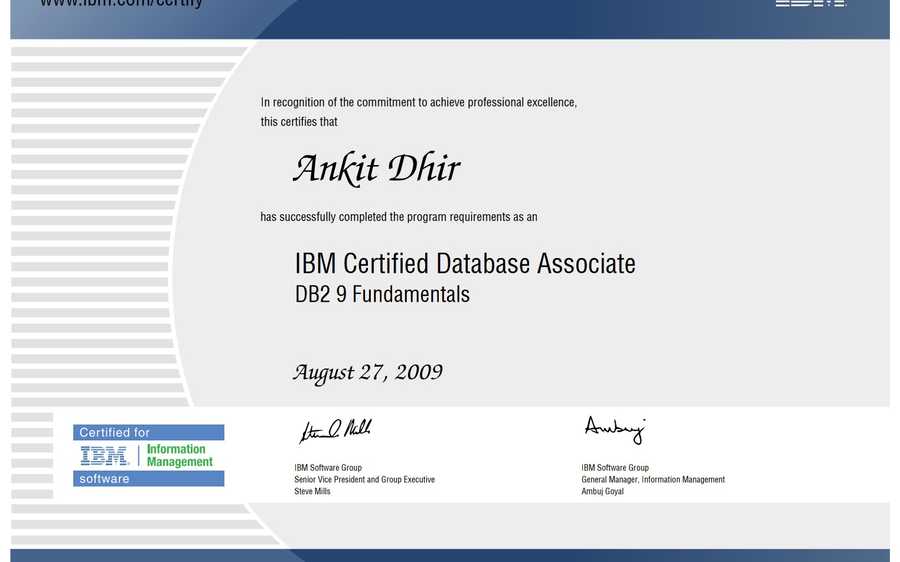900x562 pixels.
Task: Click the text 'this certifies that'
Action: coord(298,122)
